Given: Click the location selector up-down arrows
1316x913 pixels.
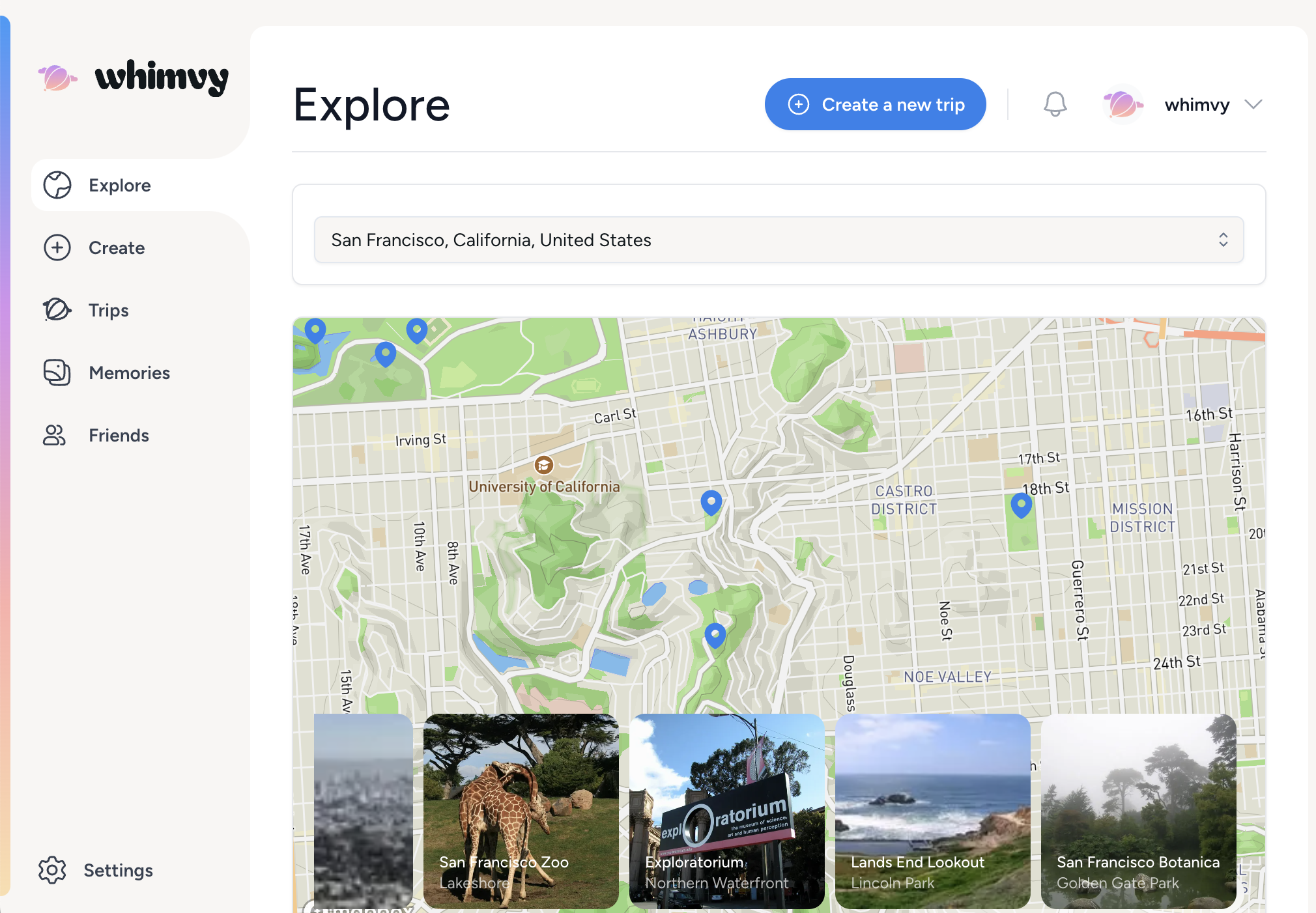Looking at the screenshot, I should tap(1223, 240).
